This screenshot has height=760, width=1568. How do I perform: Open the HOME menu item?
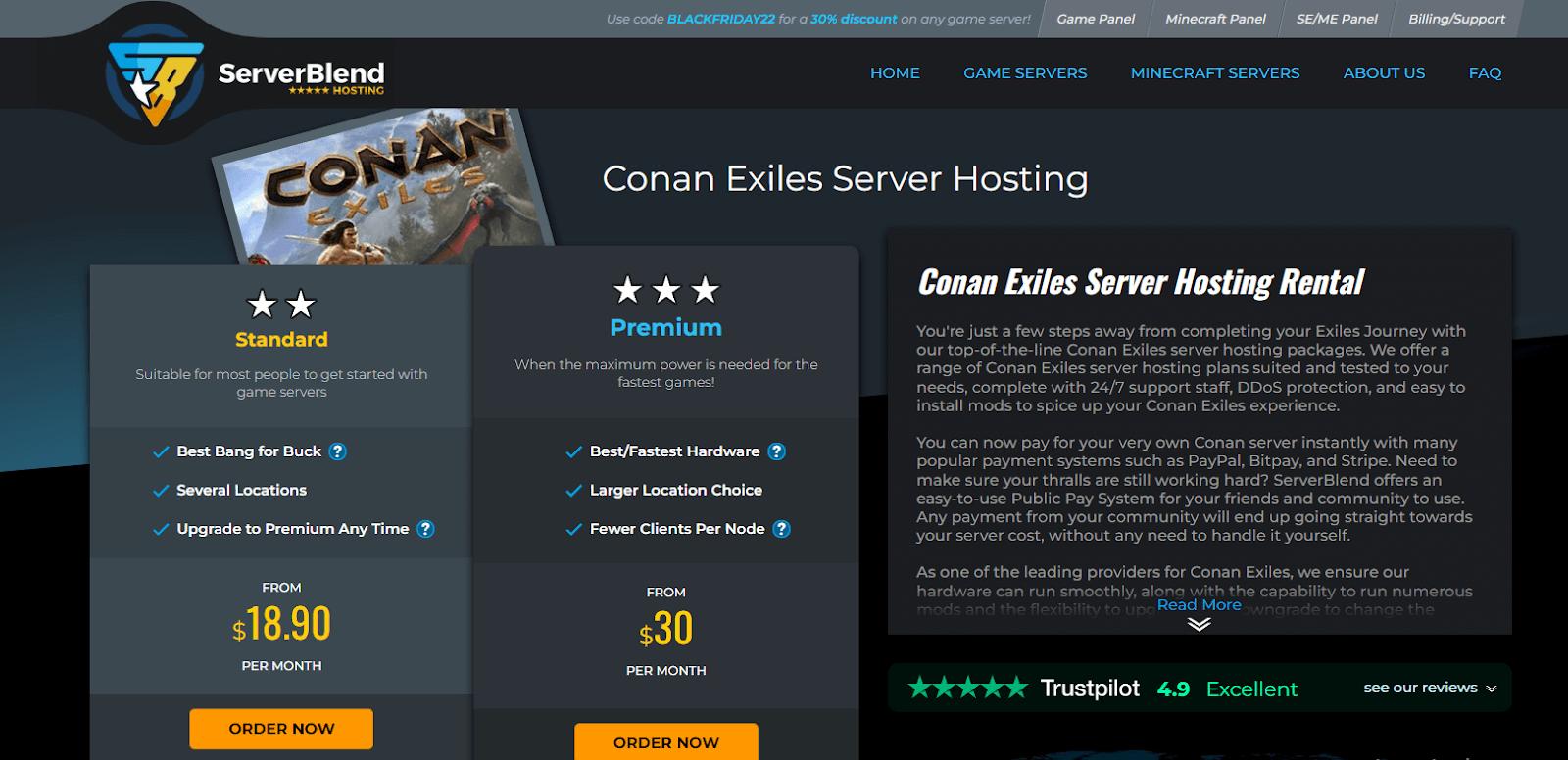(x=895, y=72)
